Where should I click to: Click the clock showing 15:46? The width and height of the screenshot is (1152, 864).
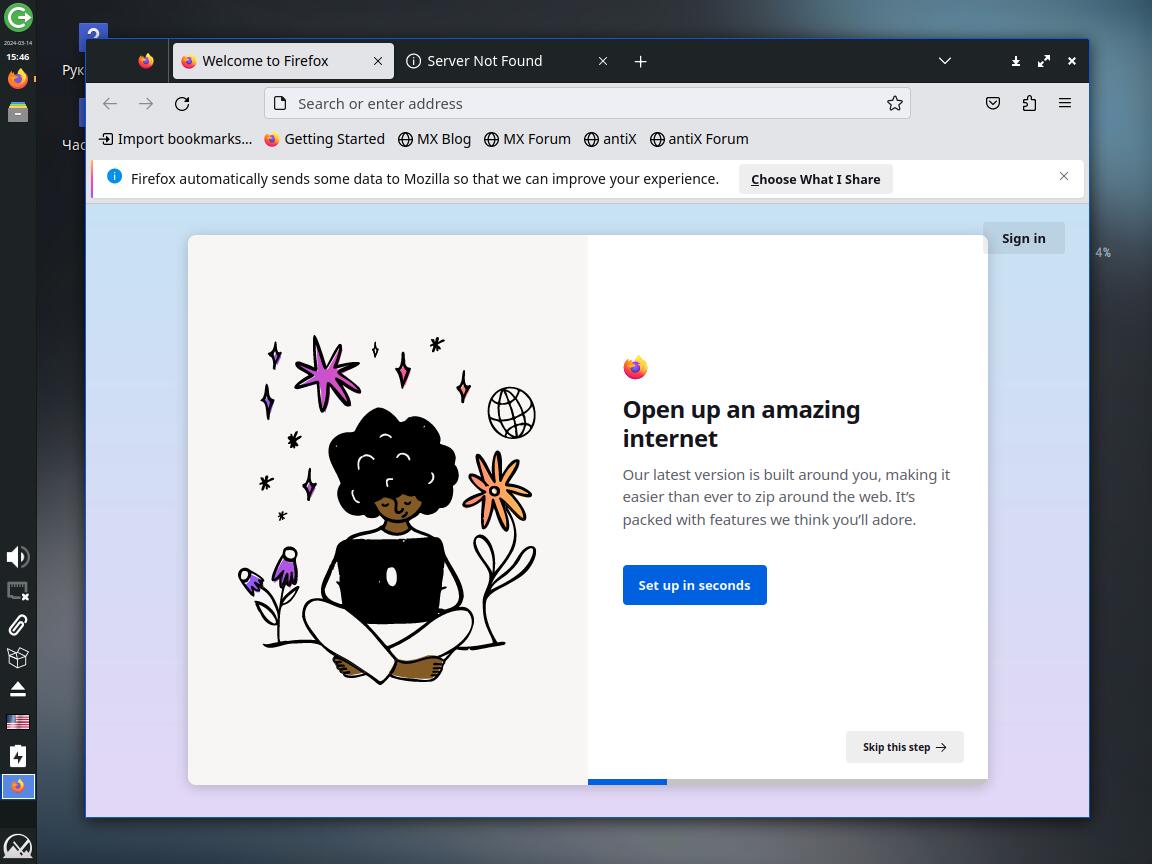click(x=18, y=57)
